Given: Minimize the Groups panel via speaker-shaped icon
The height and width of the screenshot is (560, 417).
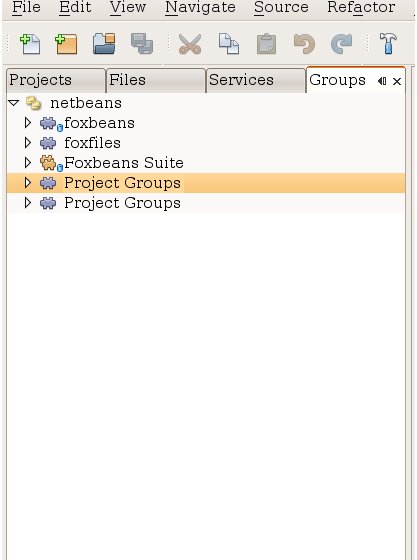Looking at the screenshot, I should click(x=382, y=81).
